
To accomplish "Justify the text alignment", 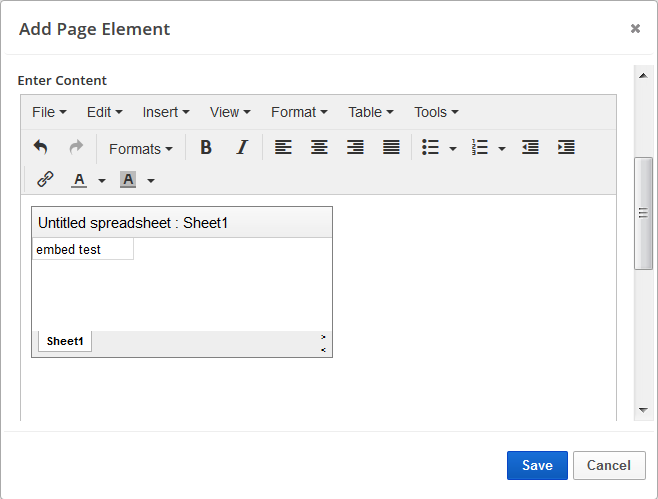I will (x=391, y=148).
